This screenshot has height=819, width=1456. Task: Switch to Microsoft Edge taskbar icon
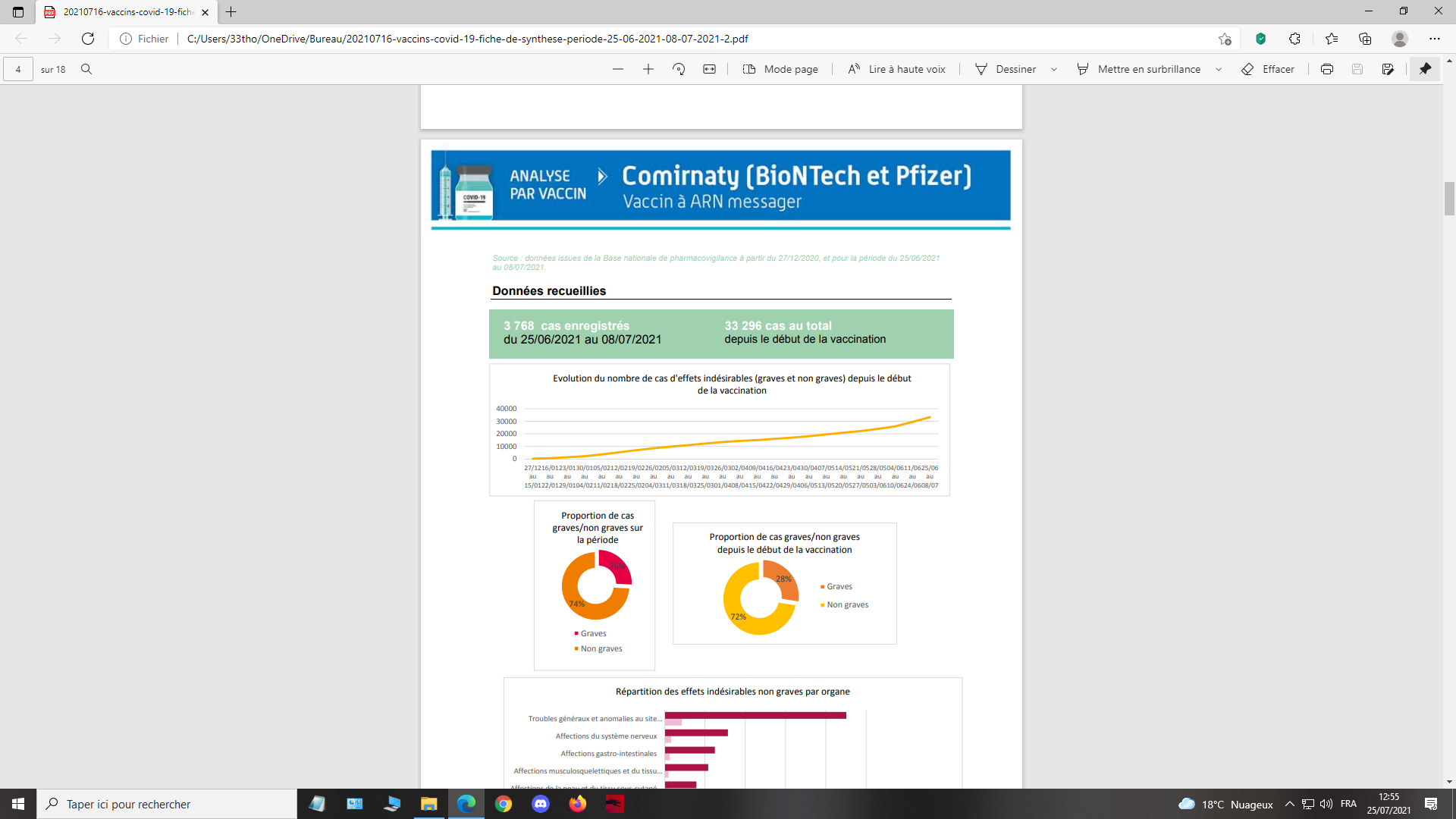coord(466,804)
